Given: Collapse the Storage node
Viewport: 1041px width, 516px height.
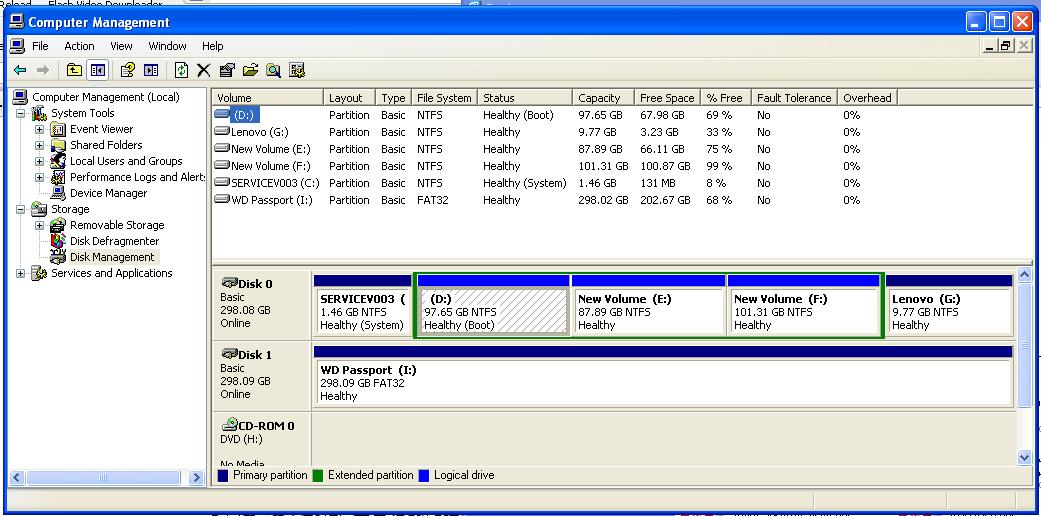Looking at the screenshot, I should click(21, 209).
